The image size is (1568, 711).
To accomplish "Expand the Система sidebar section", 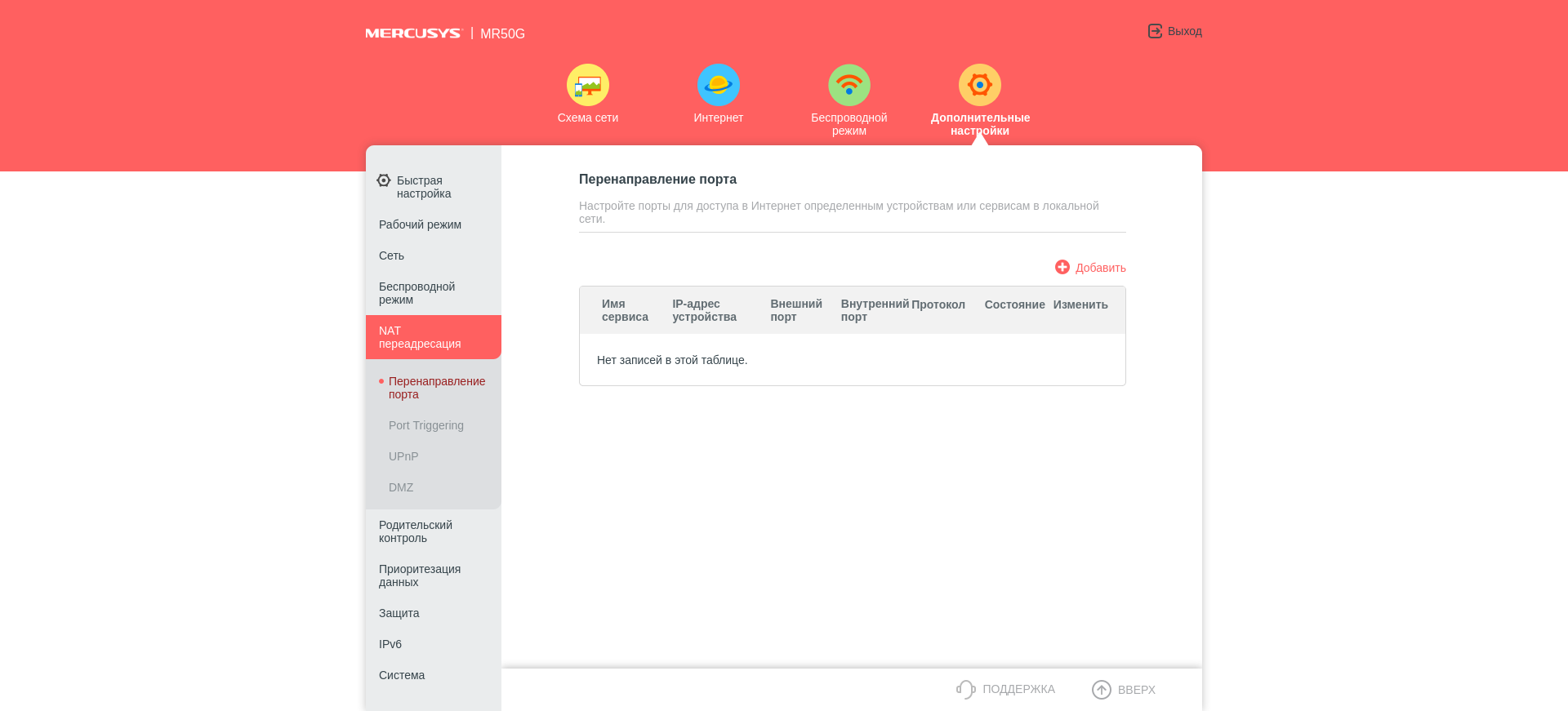I will click(402, 675).
